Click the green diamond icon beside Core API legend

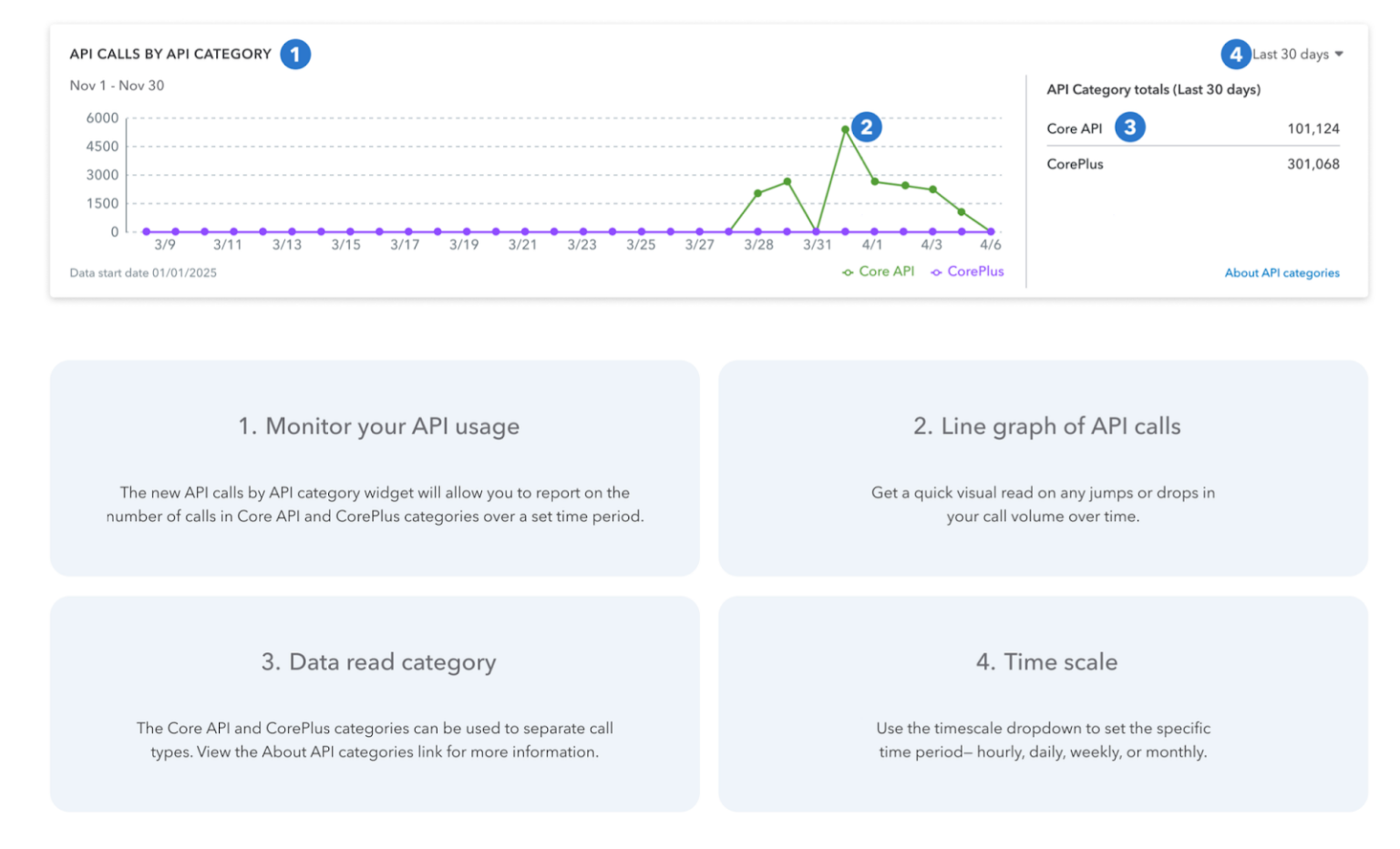click(x=847, y=271)
